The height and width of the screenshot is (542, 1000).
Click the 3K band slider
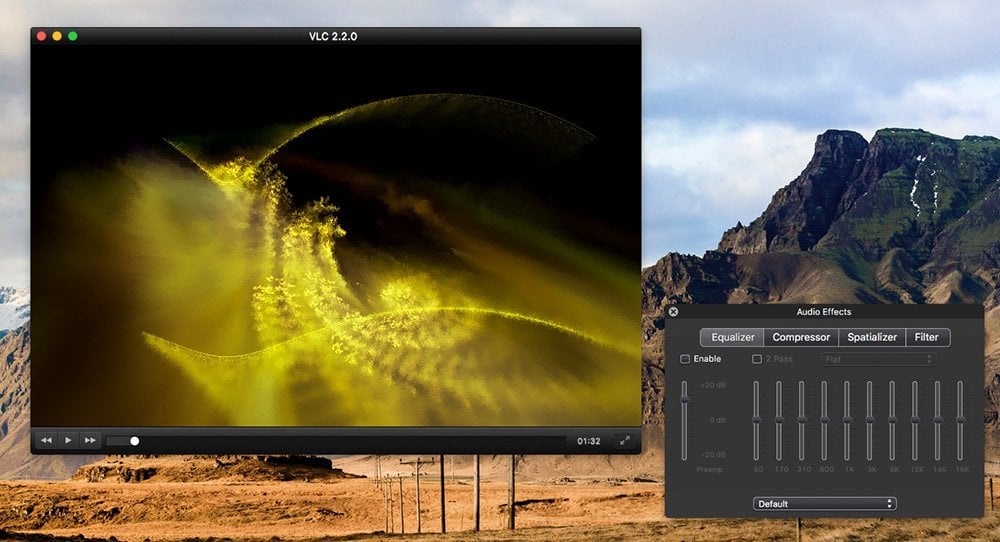click(869, 420)
